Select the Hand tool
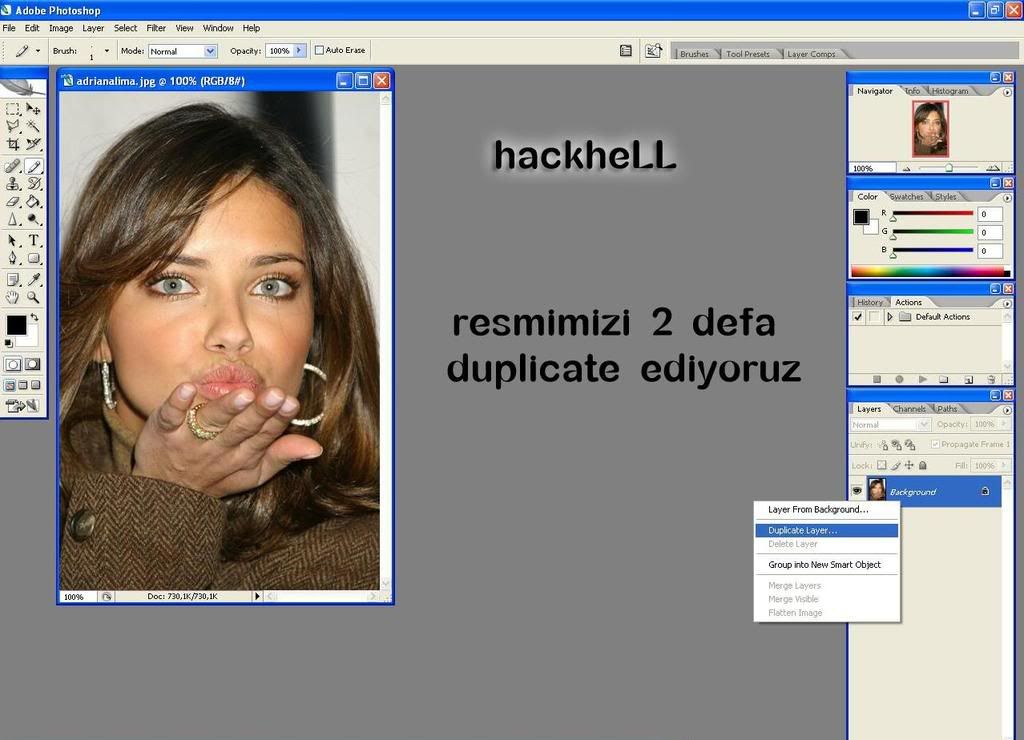Image resolution: width=1024 pixels, height=740 pixels. [12, 298]
